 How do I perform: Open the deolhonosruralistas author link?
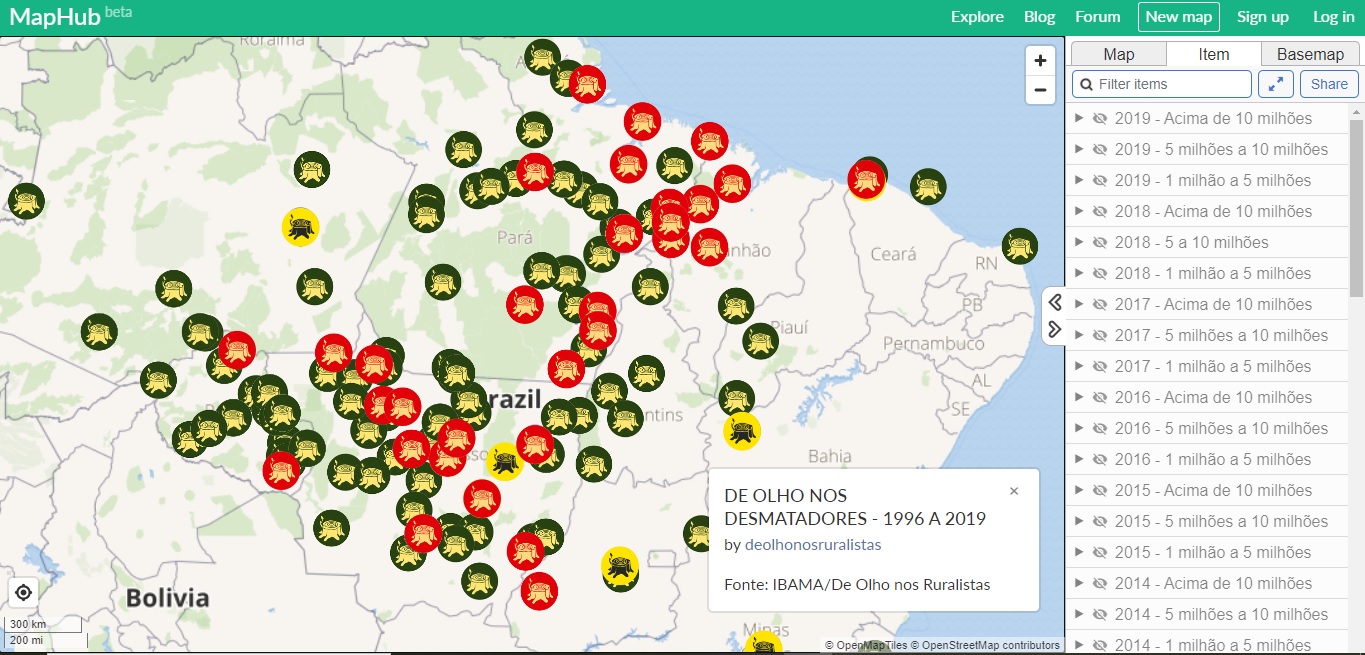click(x=813, y=545)
